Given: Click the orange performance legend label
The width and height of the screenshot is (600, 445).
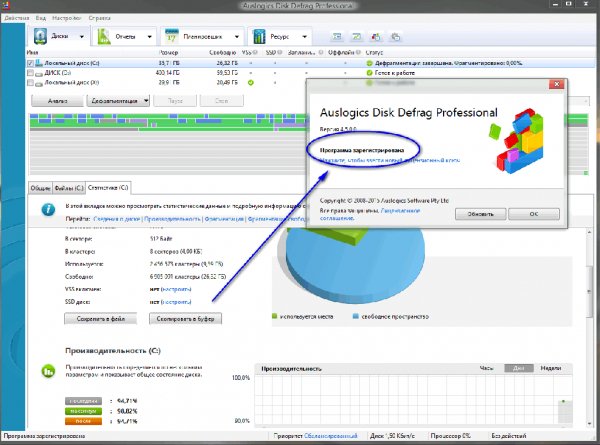Looking at the screenshot, I should point(83,421).
